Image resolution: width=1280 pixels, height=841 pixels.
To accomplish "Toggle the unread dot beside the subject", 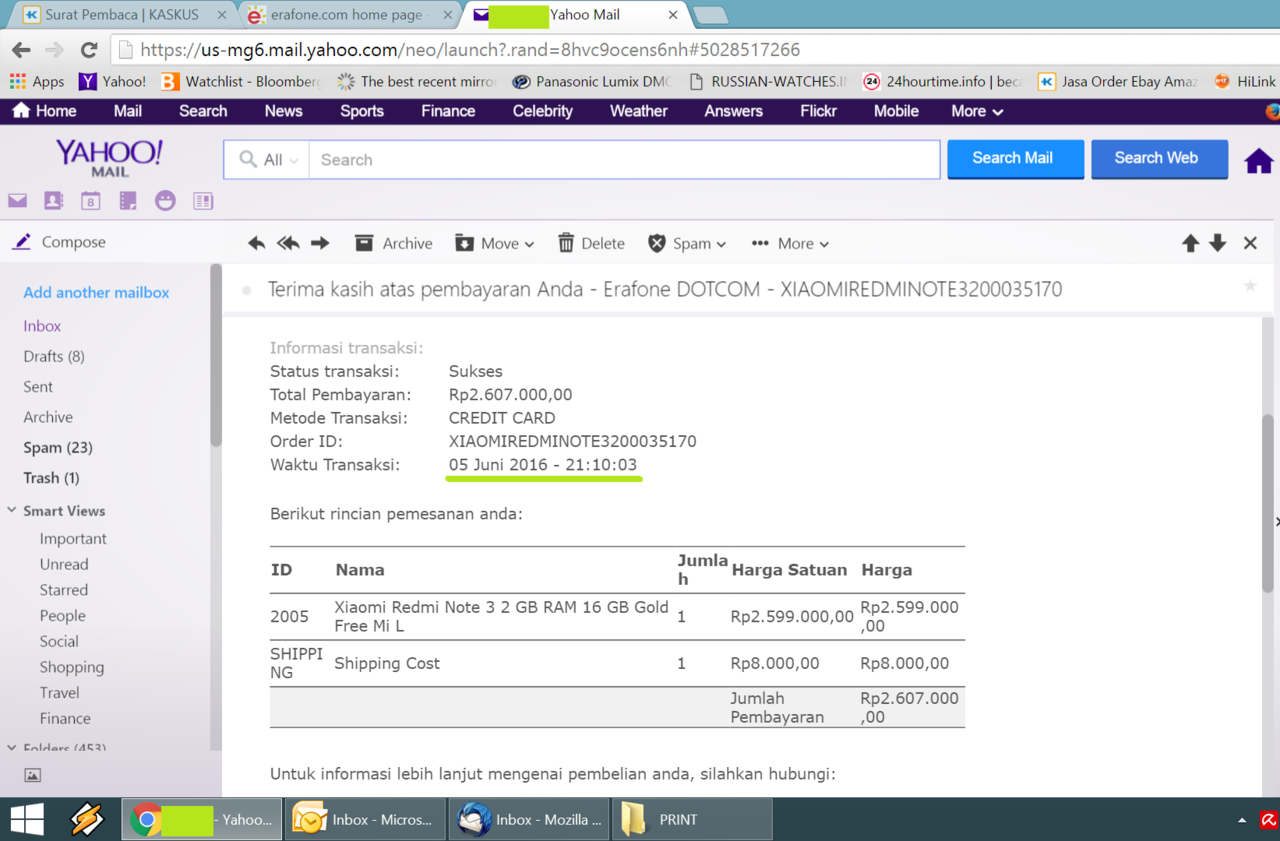I will [x=246, y=290].
